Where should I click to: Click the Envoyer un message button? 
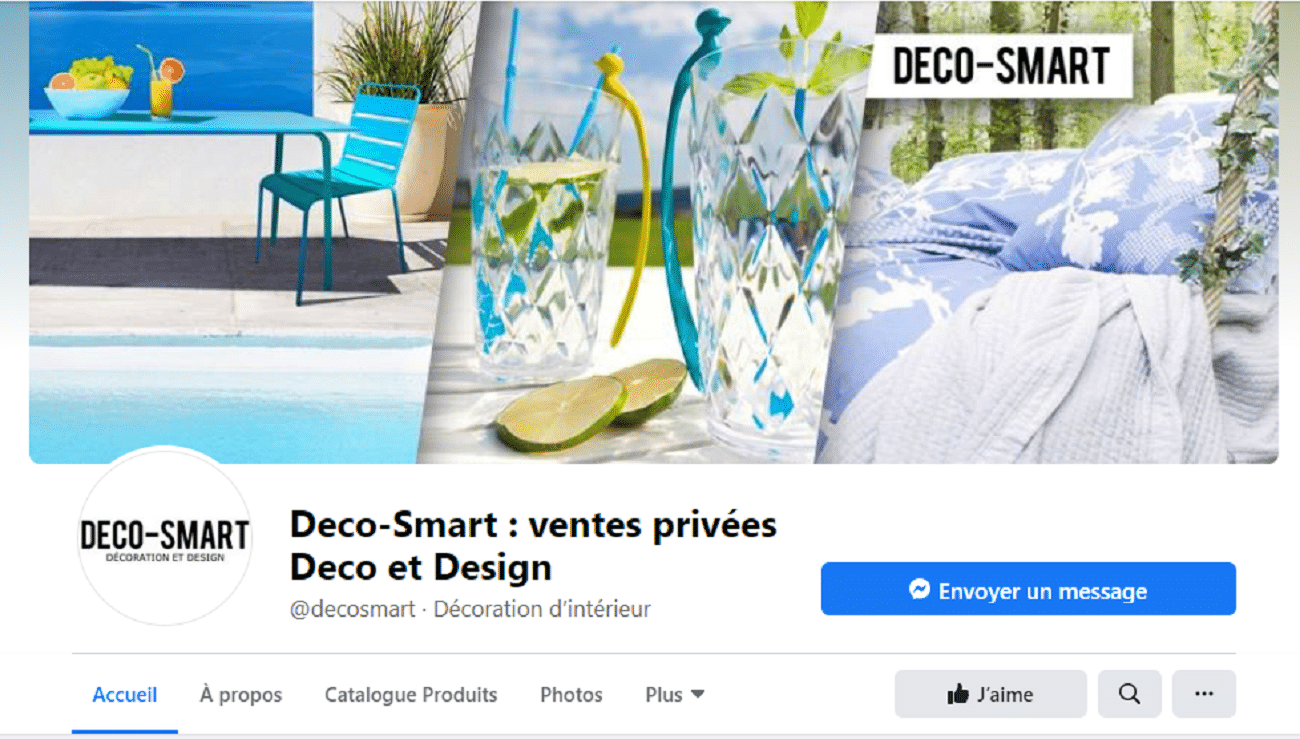(1028, 589)
